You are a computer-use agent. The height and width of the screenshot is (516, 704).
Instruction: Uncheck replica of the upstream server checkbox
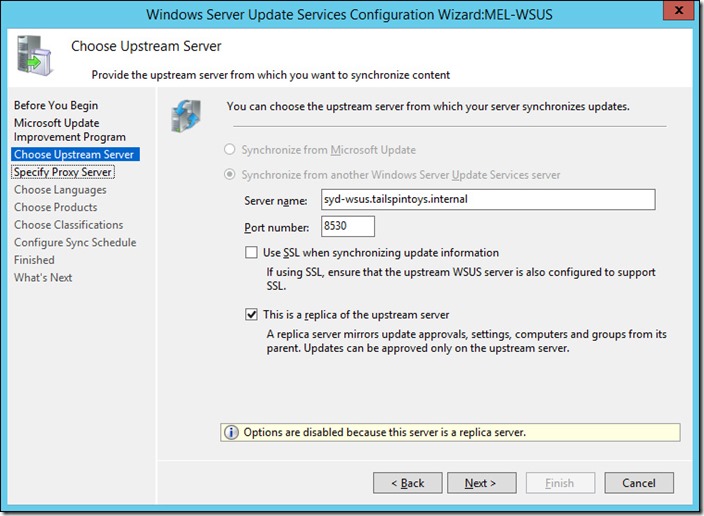pyautogui.click(x=251, y=314)
